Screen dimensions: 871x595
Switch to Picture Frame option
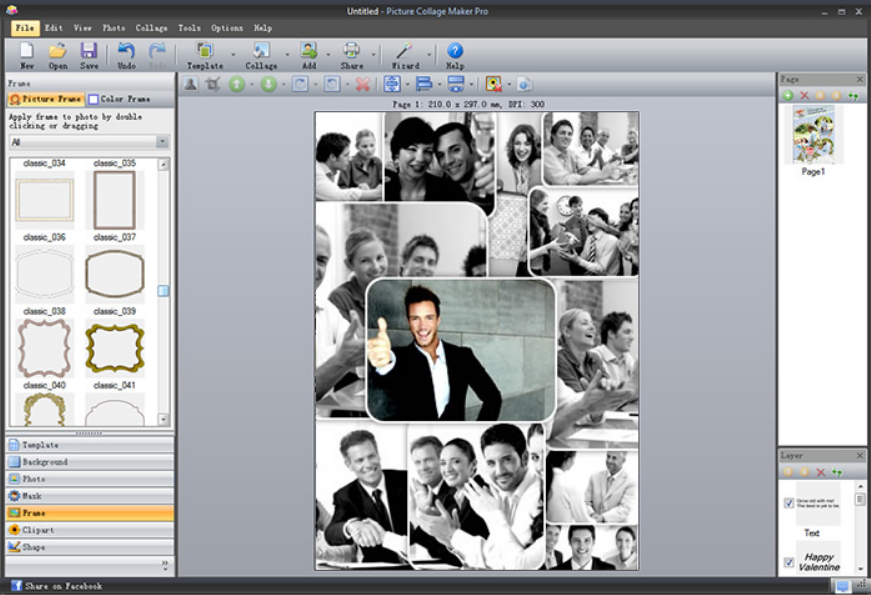[x=46, y=99]
